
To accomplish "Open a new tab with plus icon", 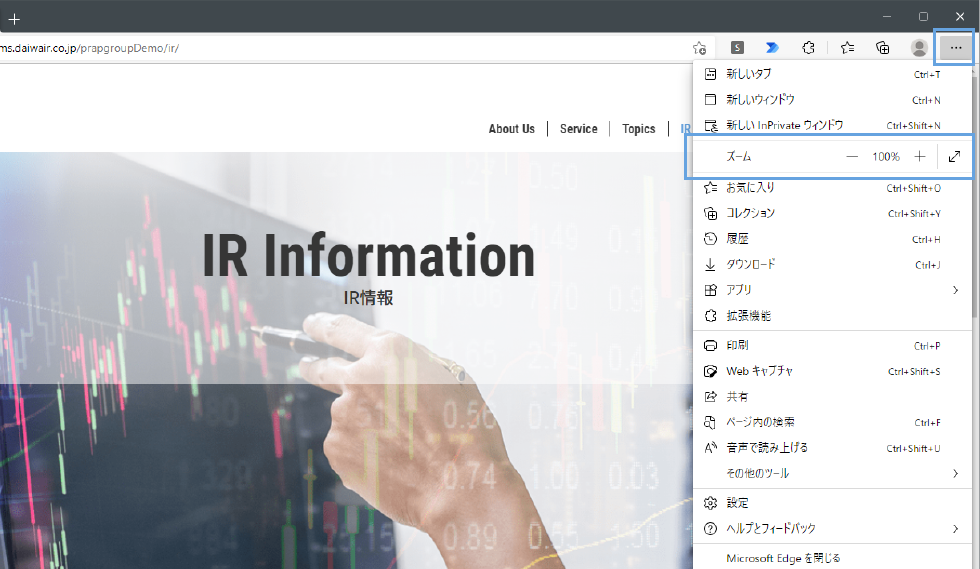I will [x=14, y=19].
